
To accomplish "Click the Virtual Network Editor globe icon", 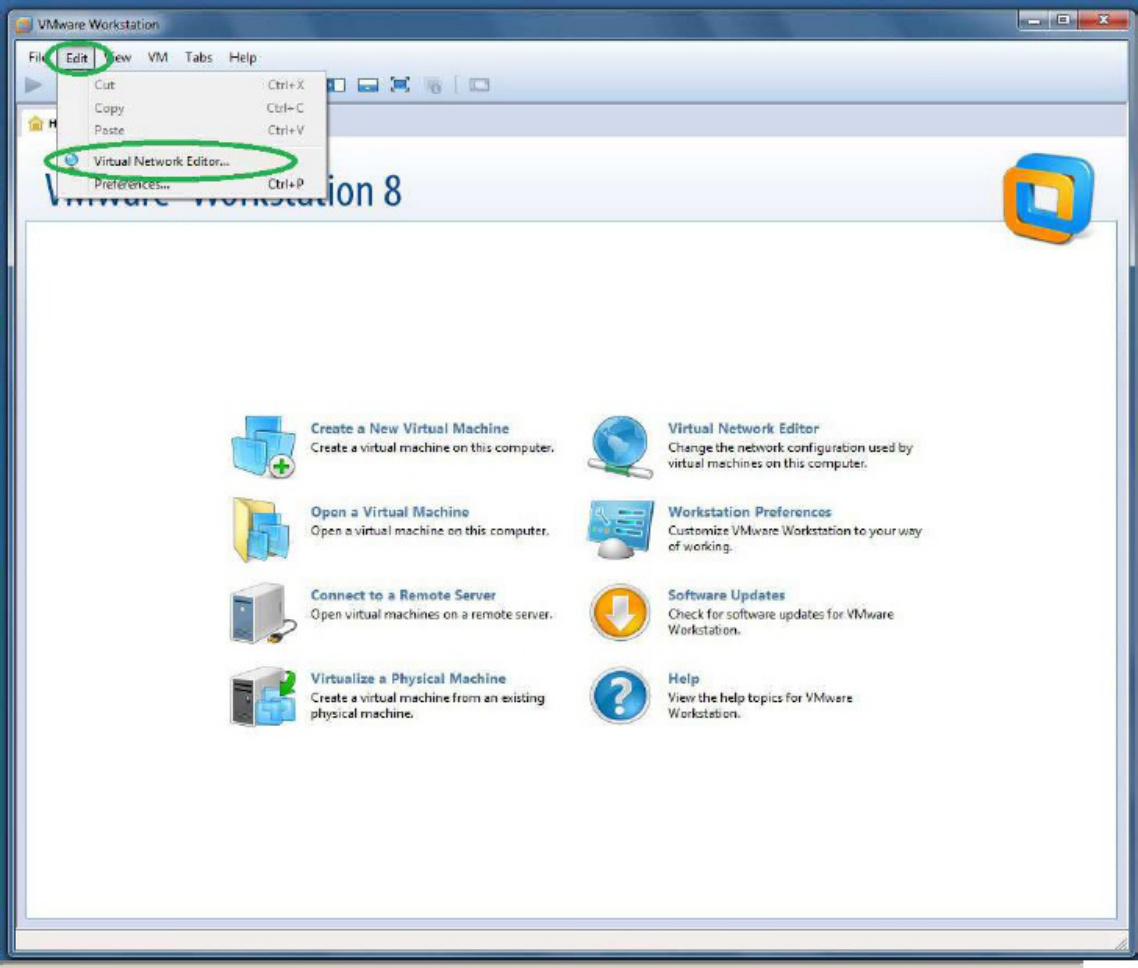I will (x=620, y=446).
